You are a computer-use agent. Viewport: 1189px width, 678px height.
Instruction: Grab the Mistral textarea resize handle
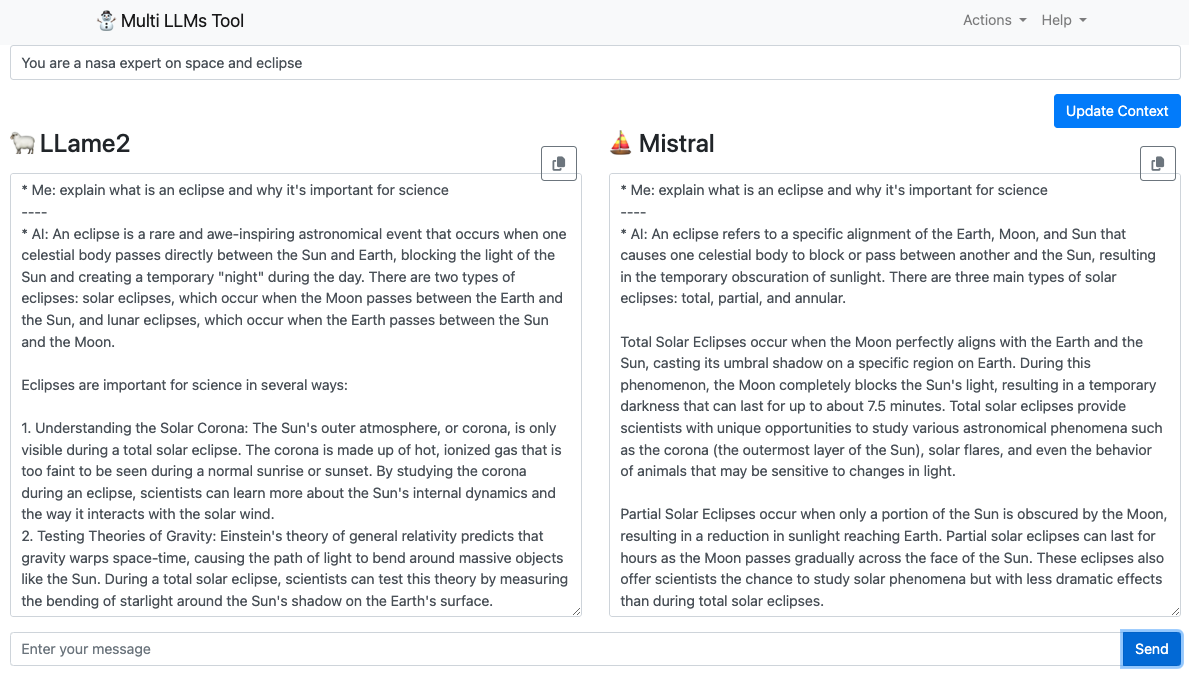tap(1174, 610)
